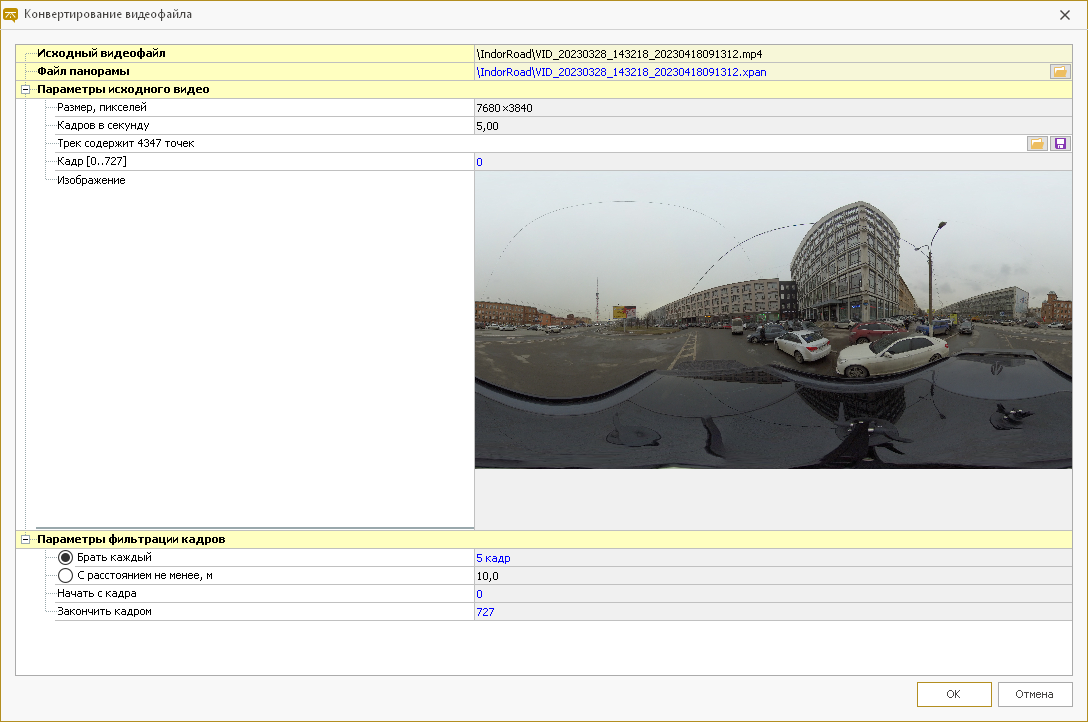Screen dimensions: 1088x722
Task: Browse for panorama file with folder icon
Action: (1060, 72)
